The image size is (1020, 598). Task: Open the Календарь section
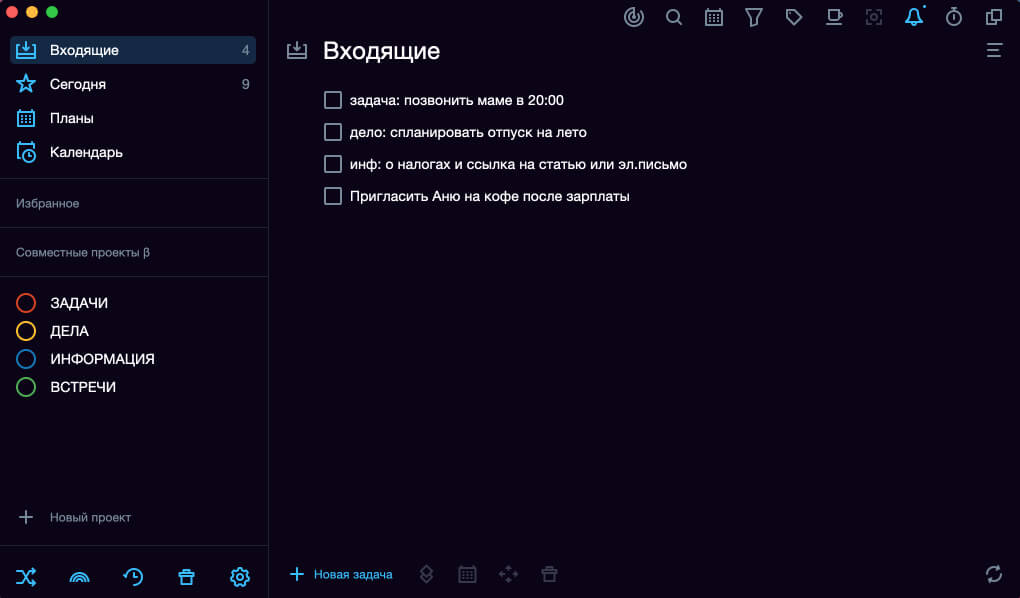click(x=133, y=152)
